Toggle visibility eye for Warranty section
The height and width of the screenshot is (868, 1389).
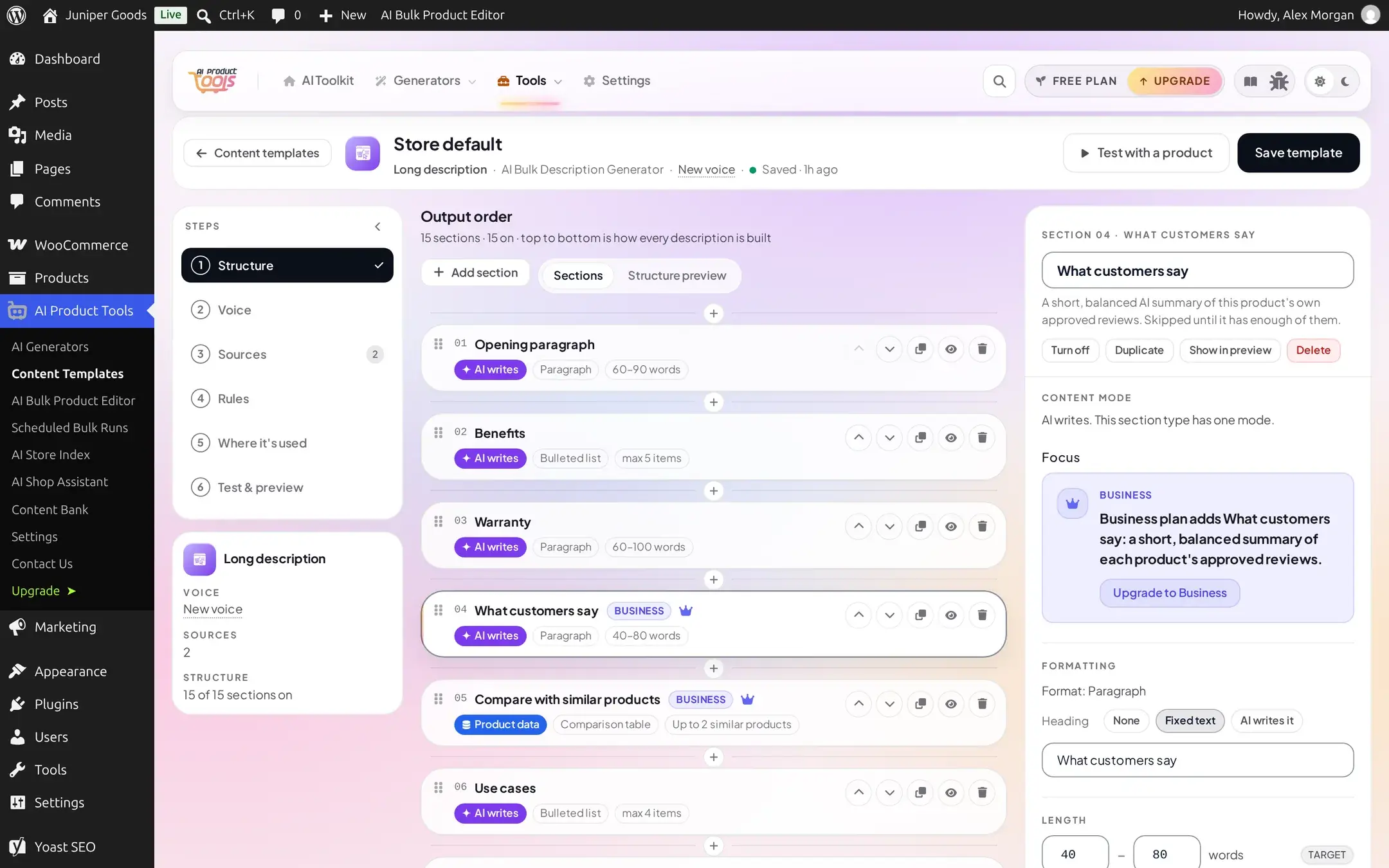(951, 527)
